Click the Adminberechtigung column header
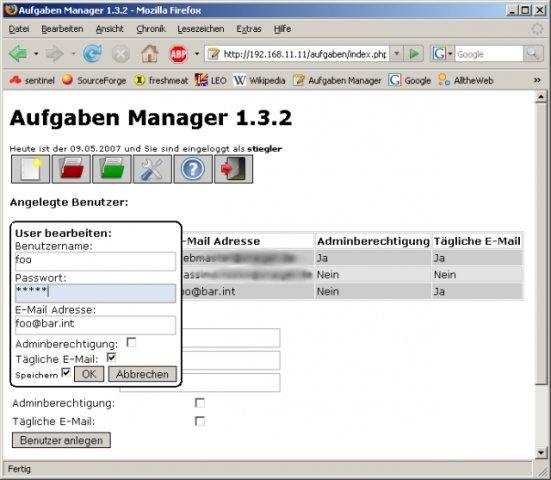The width and height of the screenshot is (551, 480). (373, 241)
